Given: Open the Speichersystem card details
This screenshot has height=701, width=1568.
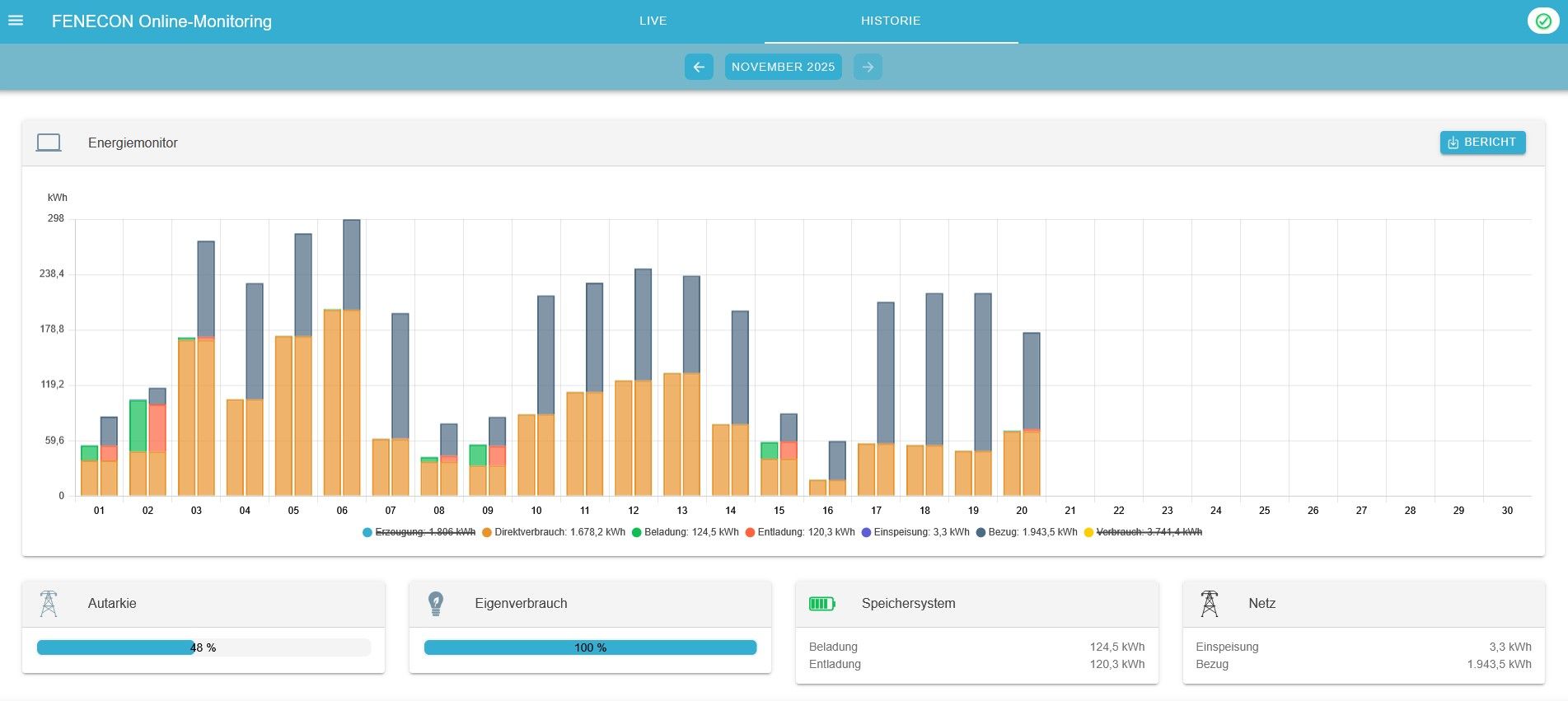Looking at the screenshot, I should click(908, 604).
